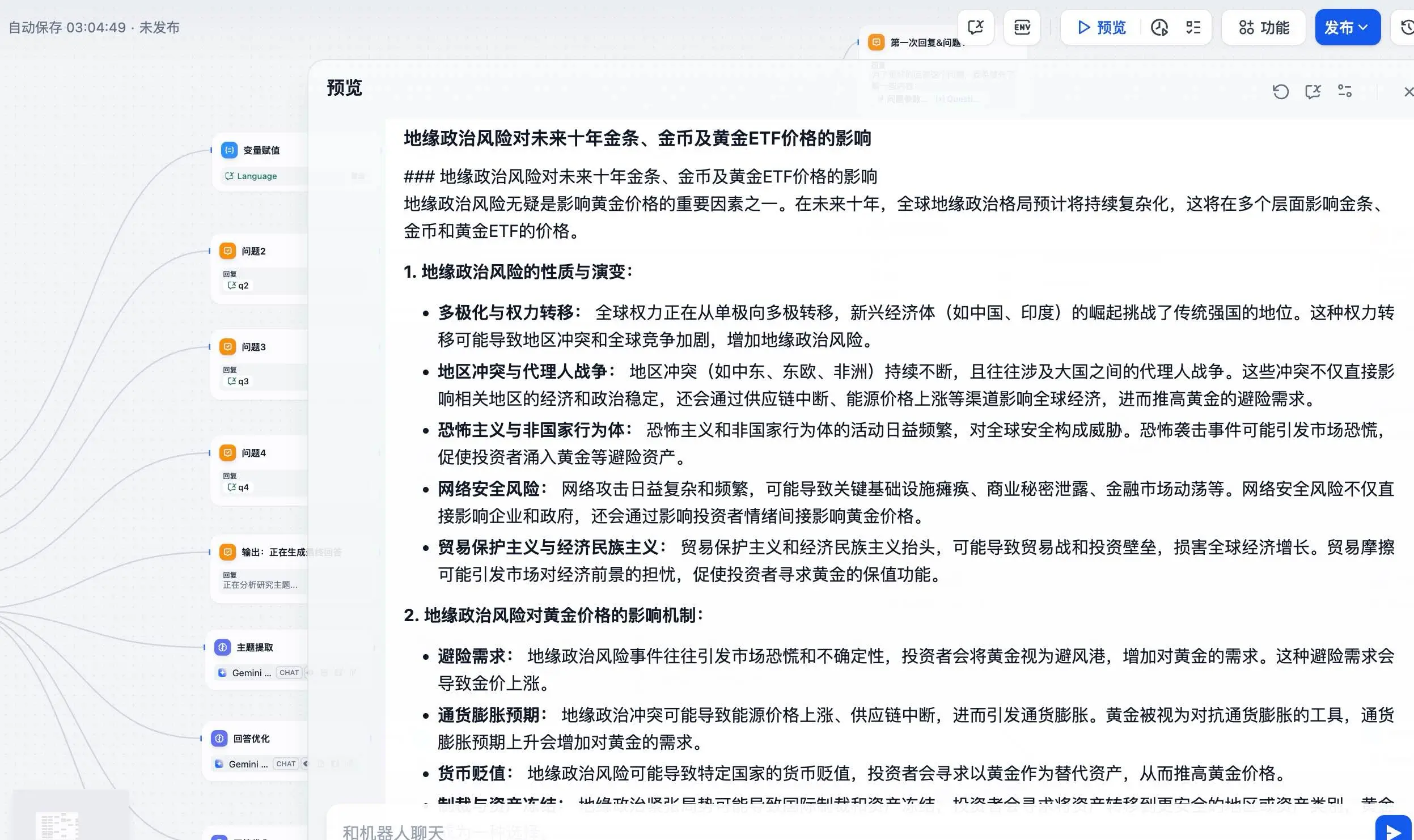Select the 第一次回复&问题 node icon
The image size is (1414, 840).
(876, 42)
